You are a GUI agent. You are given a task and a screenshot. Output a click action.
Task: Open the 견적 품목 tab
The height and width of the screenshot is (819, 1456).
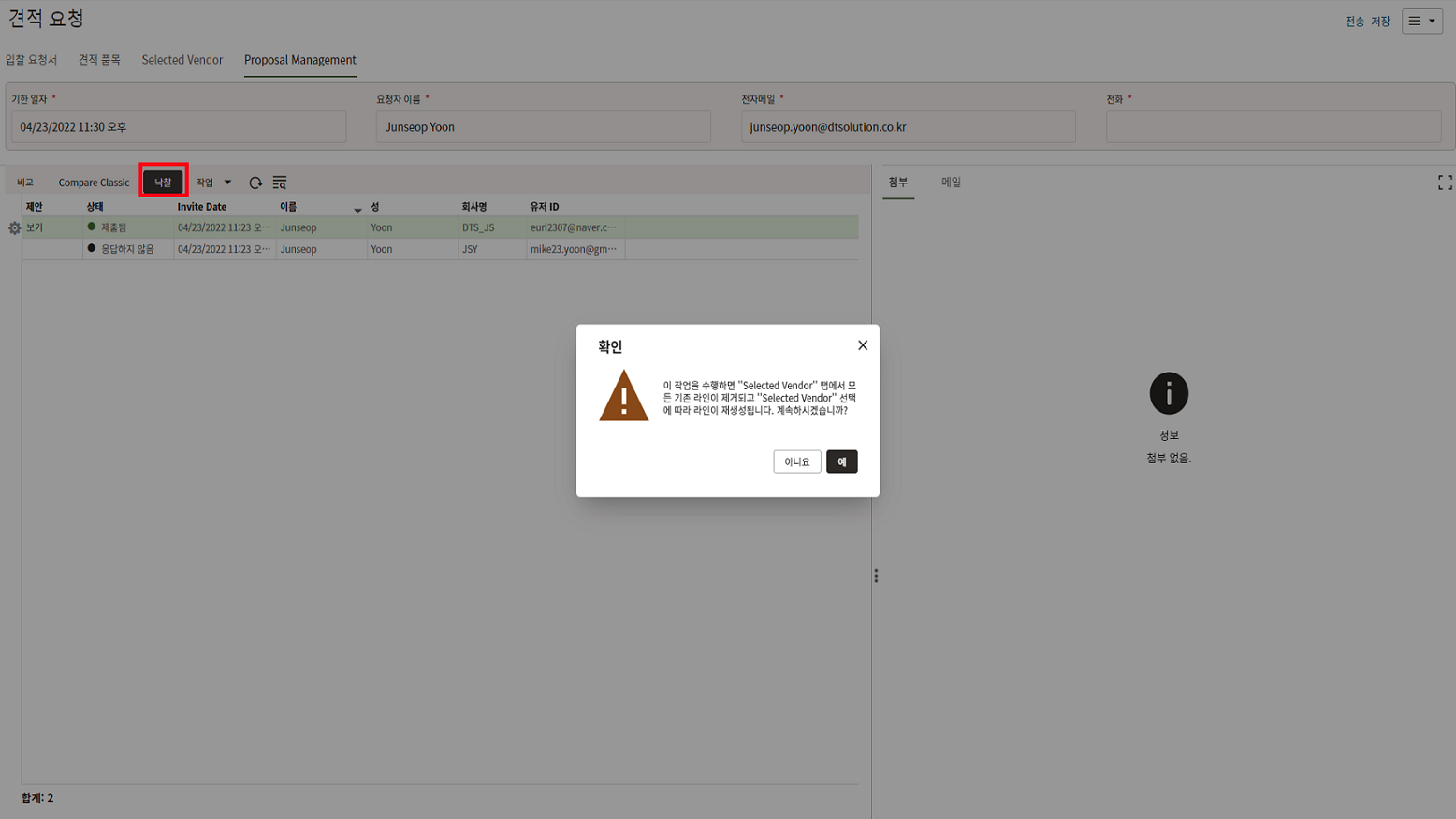[x=99, y=60]
